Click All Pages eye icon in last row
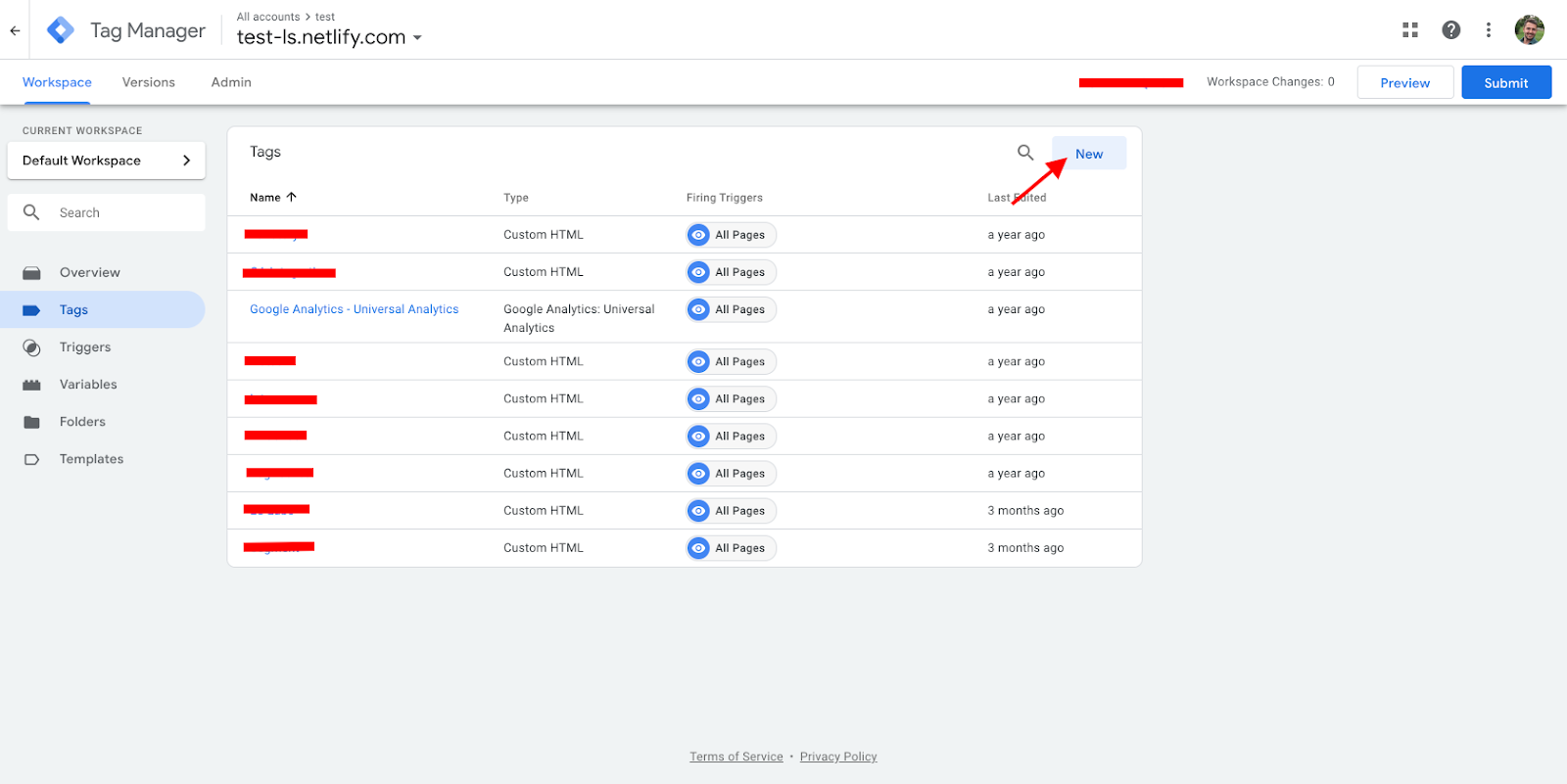 click(x=698, y=548)
